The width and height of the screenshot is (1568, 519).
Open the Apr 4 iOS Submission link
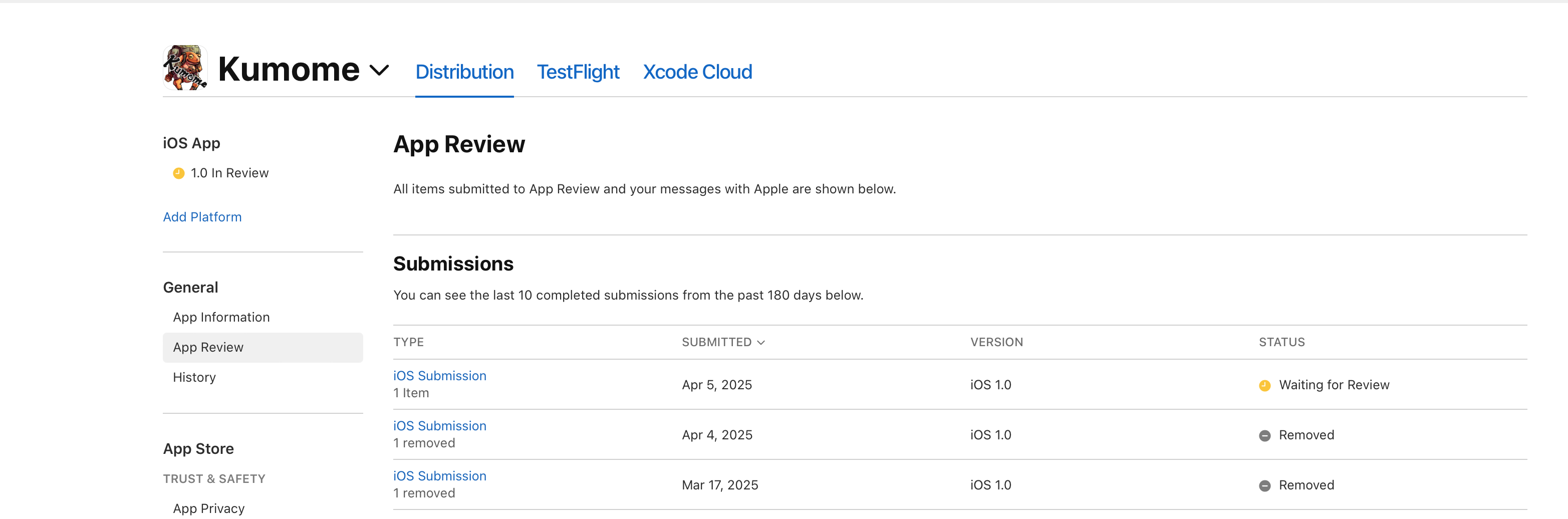point(439,426)
